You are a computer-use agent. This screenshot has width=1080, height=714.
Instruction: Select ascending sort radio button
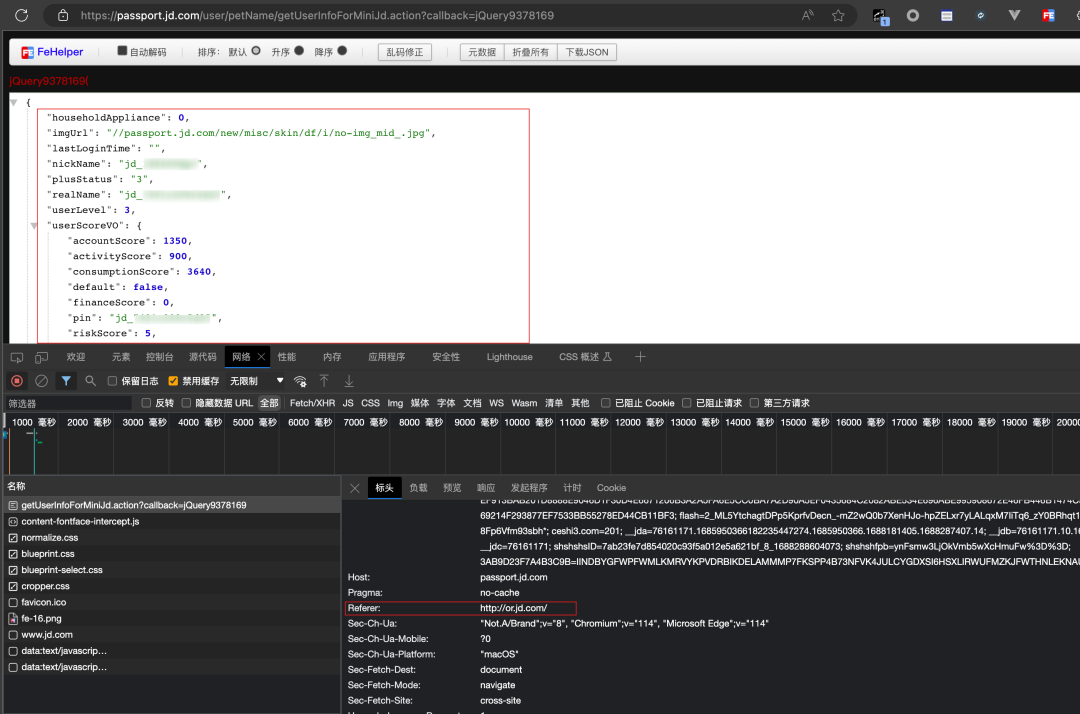click(x=299, y=51)
